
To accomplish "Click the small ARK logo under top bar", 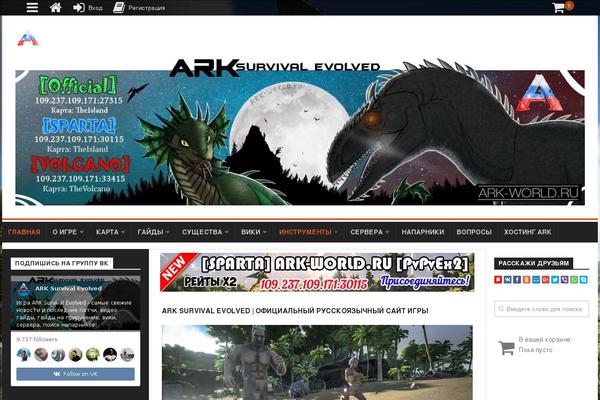I will (28, 39).
